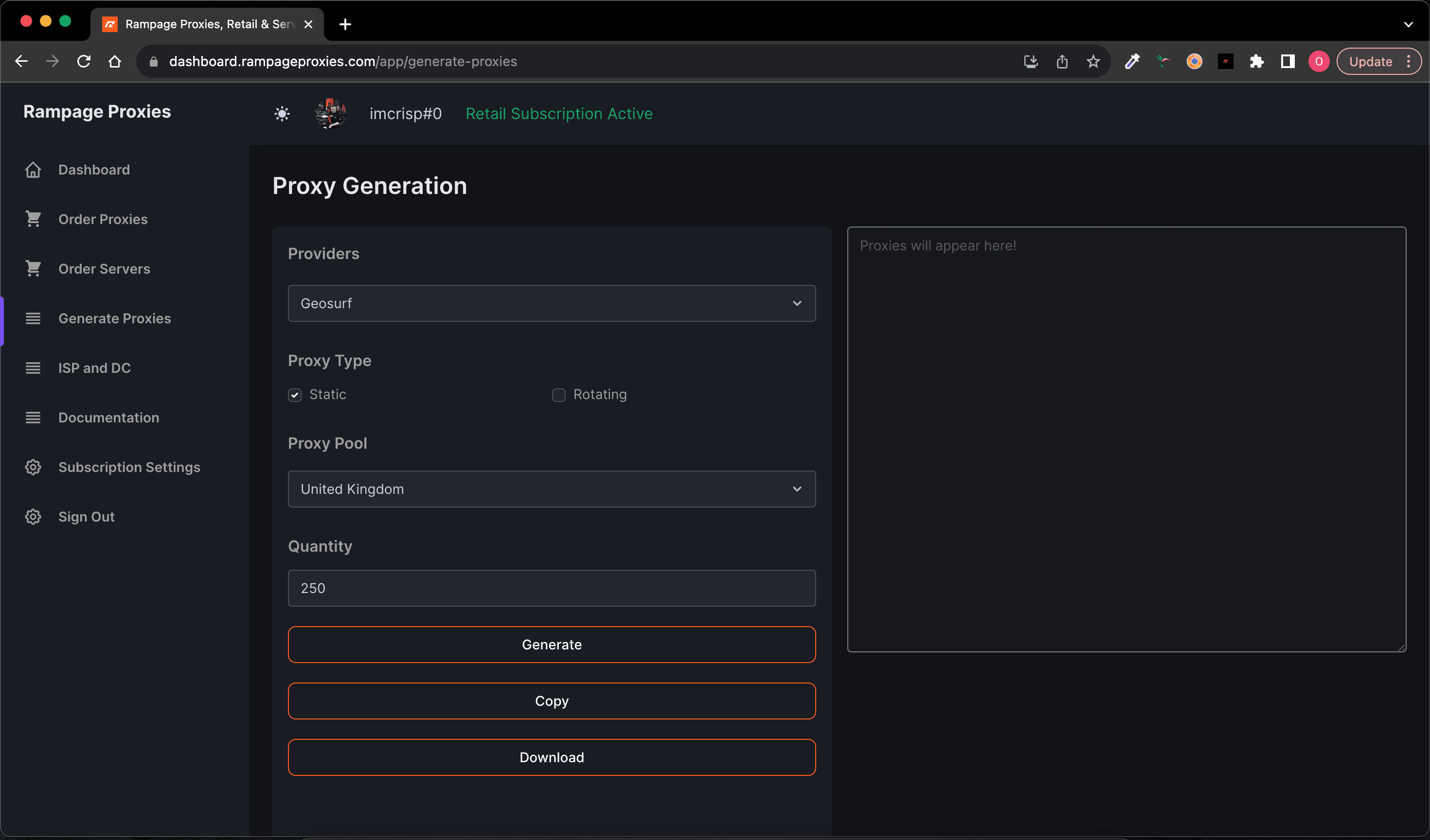Grab the output text area resize handle
The height and width of the screenshot is (840, 1430).
[x=1402, y=647]
